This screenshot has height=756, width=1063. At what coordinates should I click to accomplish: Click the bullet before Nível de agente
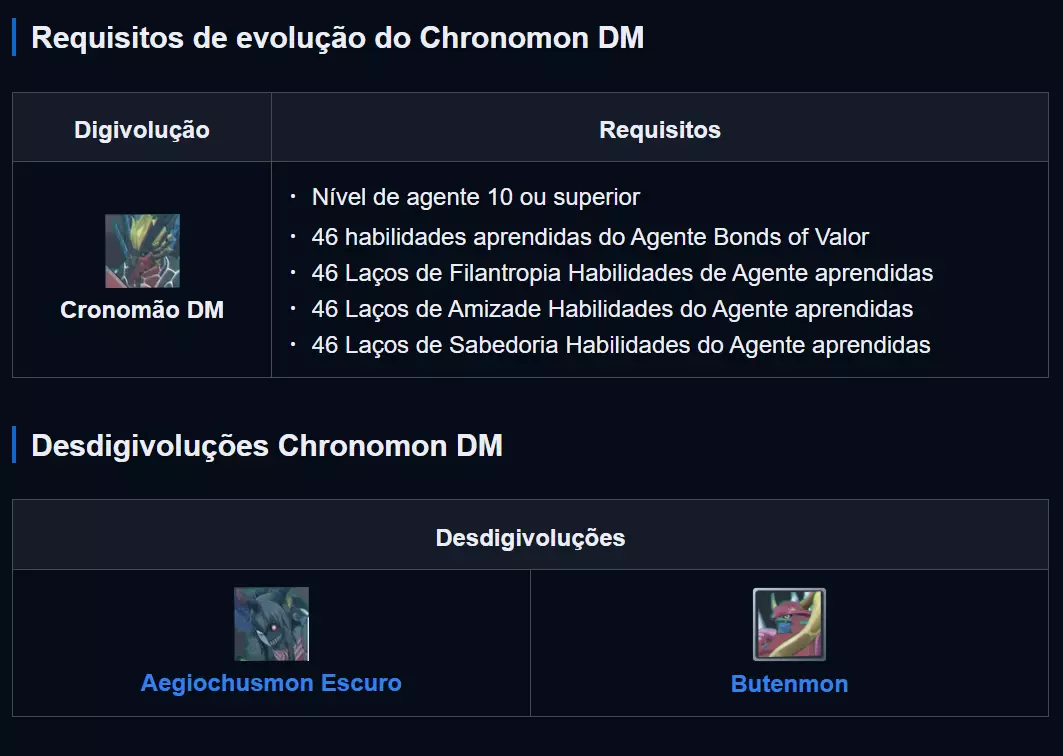click(293, 197)
